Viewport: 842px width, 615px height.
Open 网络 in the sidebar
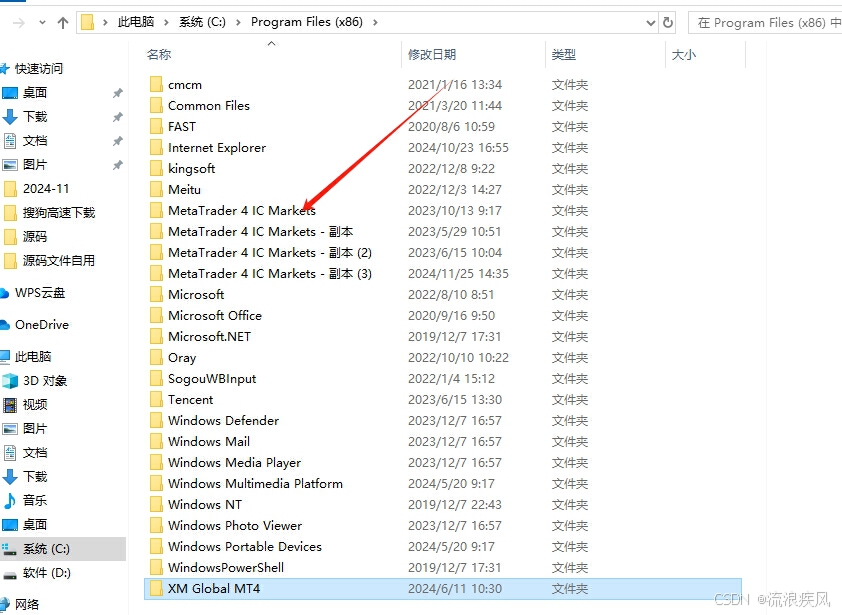(27, 605)
